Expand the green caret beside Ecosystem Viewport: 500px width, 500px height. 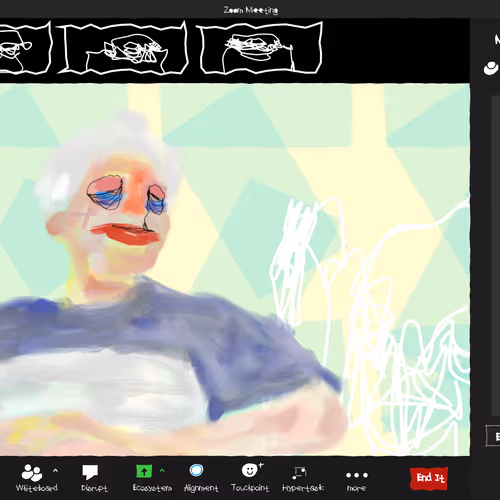[162, 471]
